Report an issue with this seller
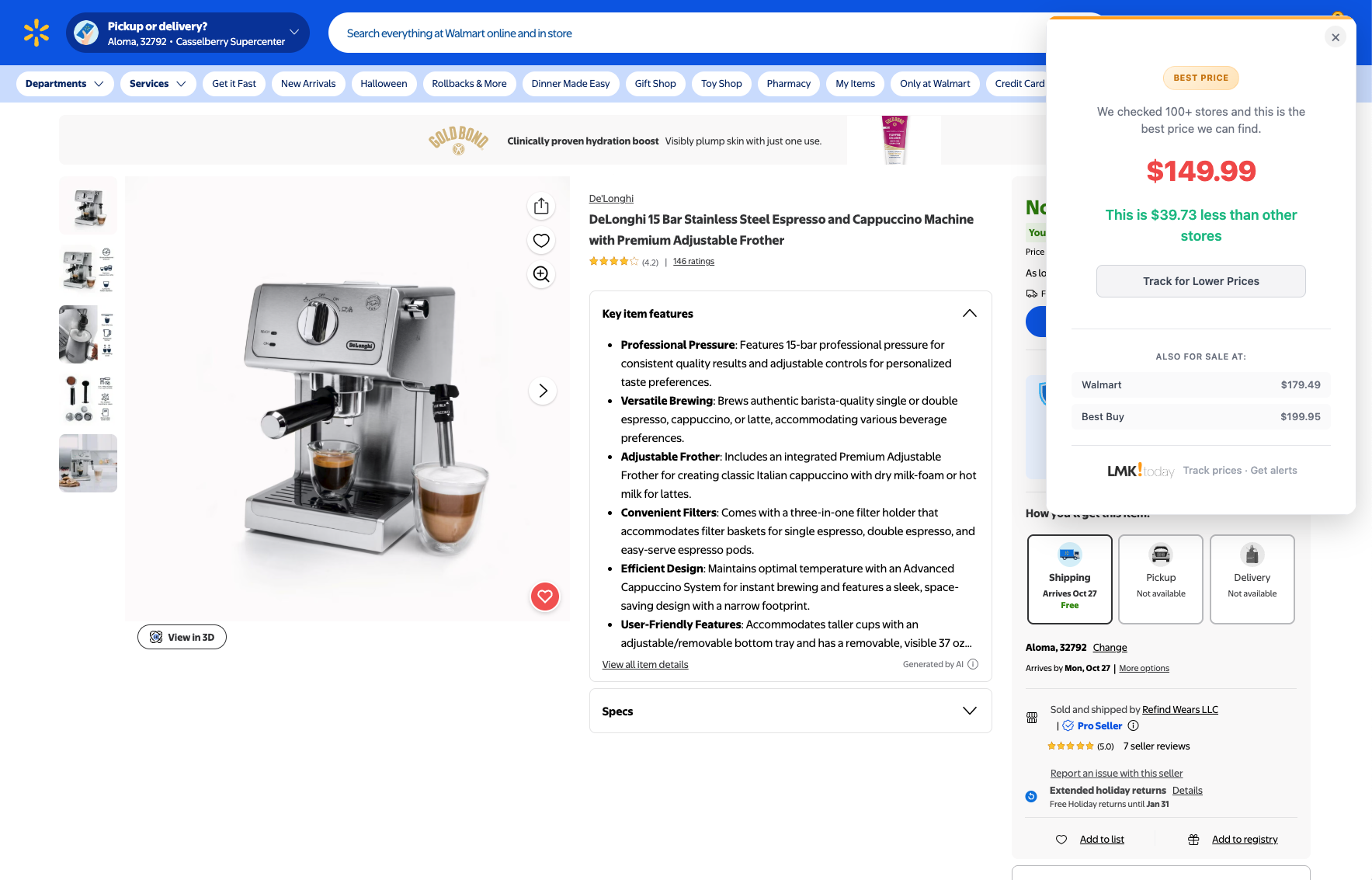Viewport: 1372px width, 880px height. point(1116,774)
